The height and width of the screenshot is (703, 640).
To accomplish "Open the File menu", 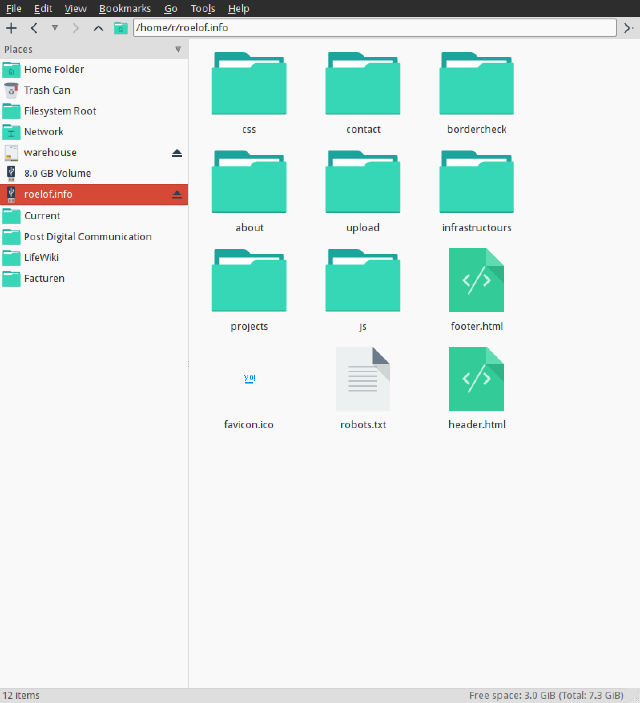I will click(x=13, y=9).
